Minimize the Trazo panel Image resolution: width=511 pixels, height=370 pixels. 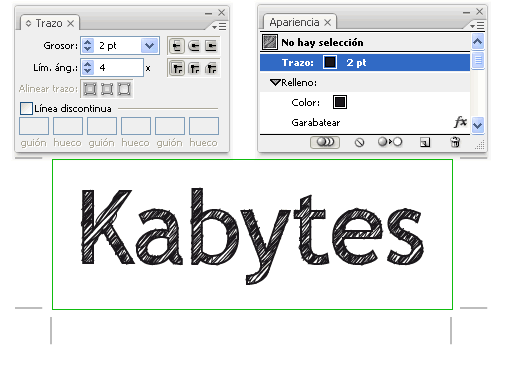pos(209,14)
